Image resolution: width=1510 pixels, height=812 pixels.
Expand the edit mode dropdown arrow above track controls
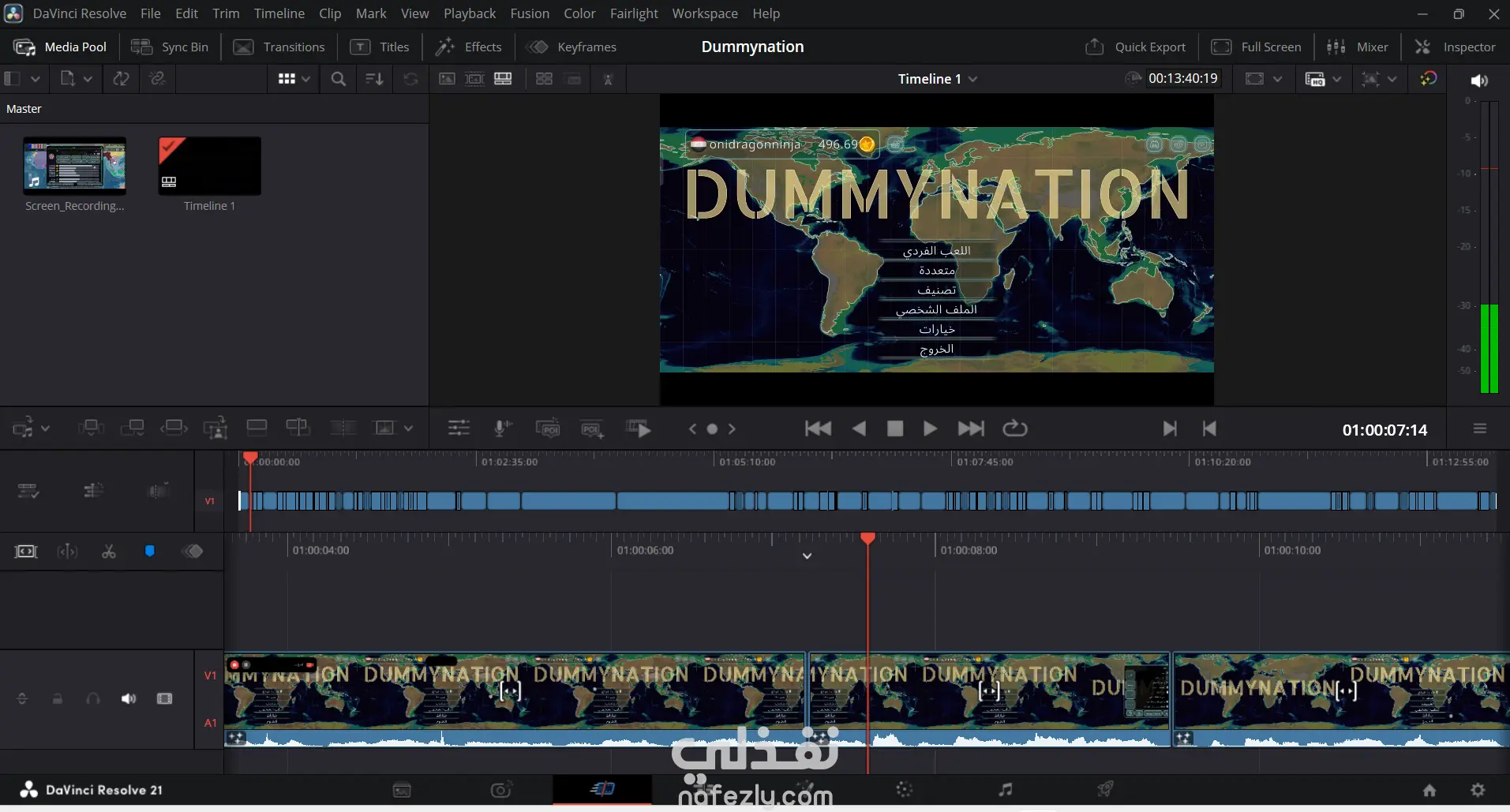coord(45,428)
